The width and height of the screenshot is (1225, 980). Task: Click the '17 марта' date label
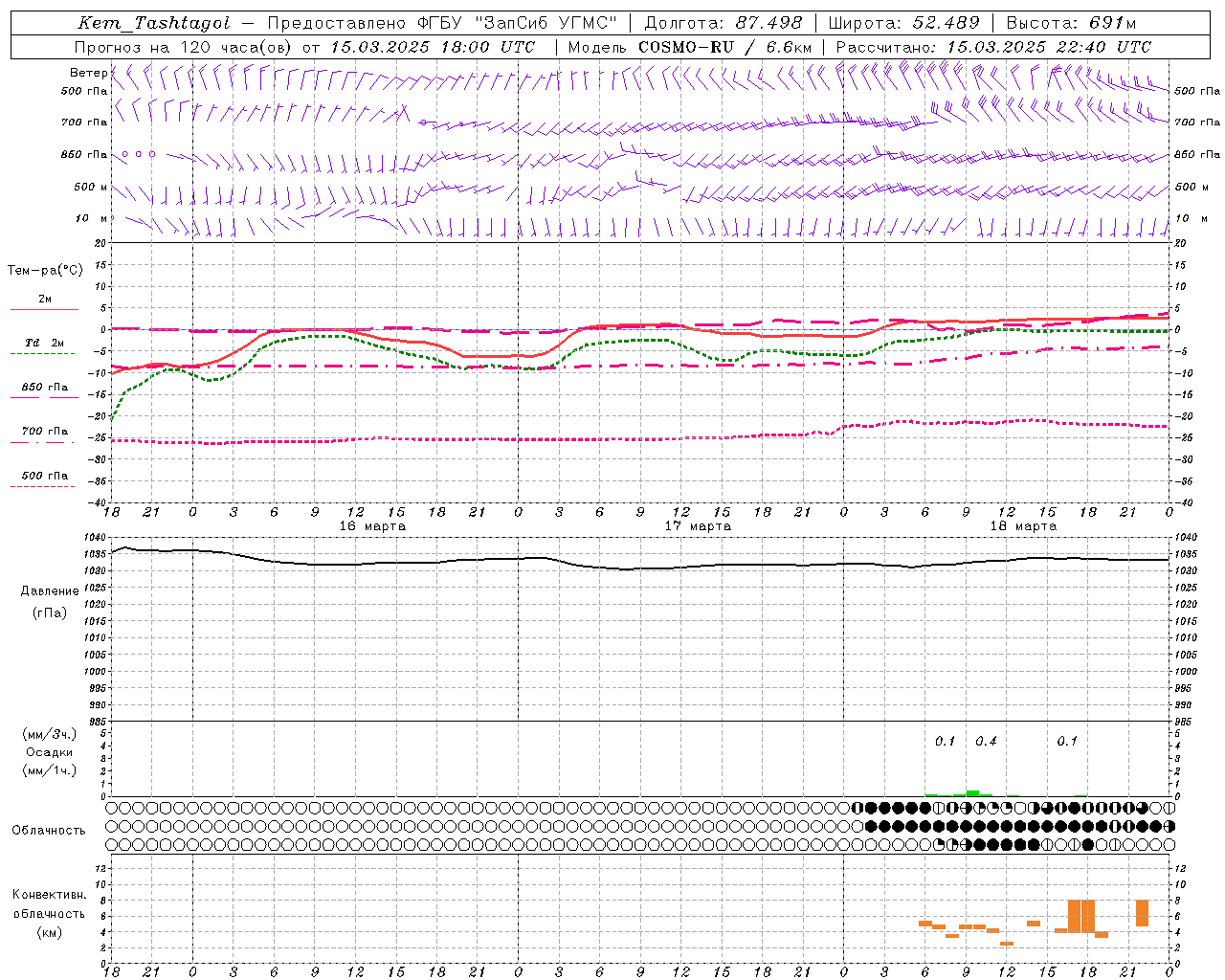[x=698, y=526]
